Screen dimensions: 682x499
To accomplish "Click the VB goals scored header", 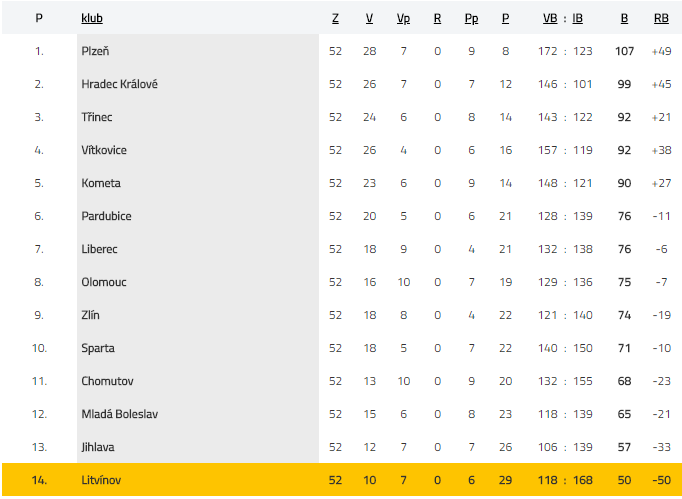I will pyautogui.click(x=550, y=18).
